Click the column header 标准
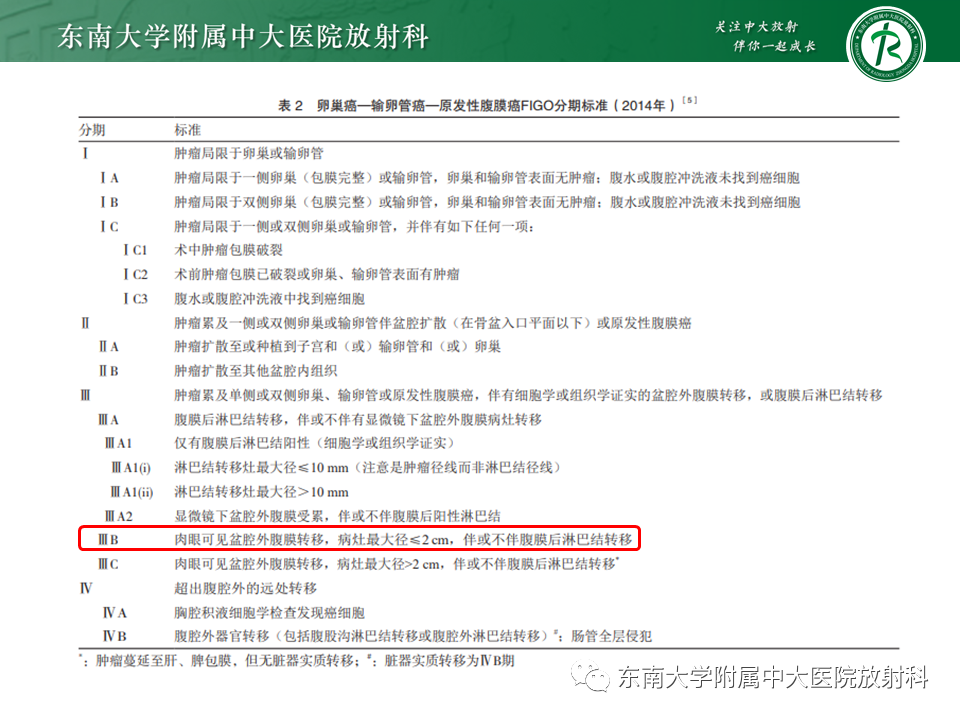 (187, 130)
